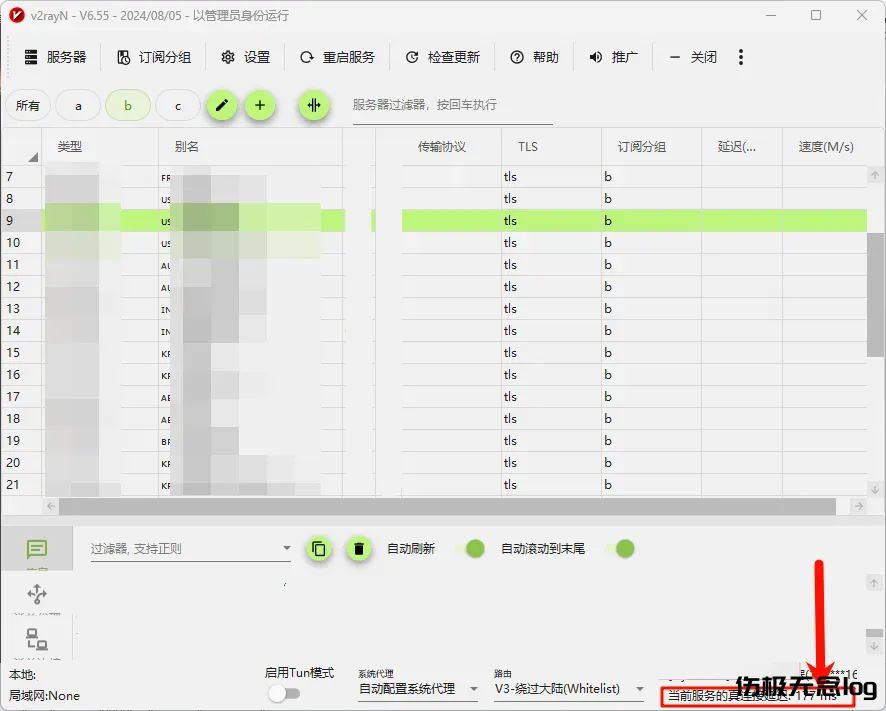Open the network computers side tab icon

pos(37,639)
